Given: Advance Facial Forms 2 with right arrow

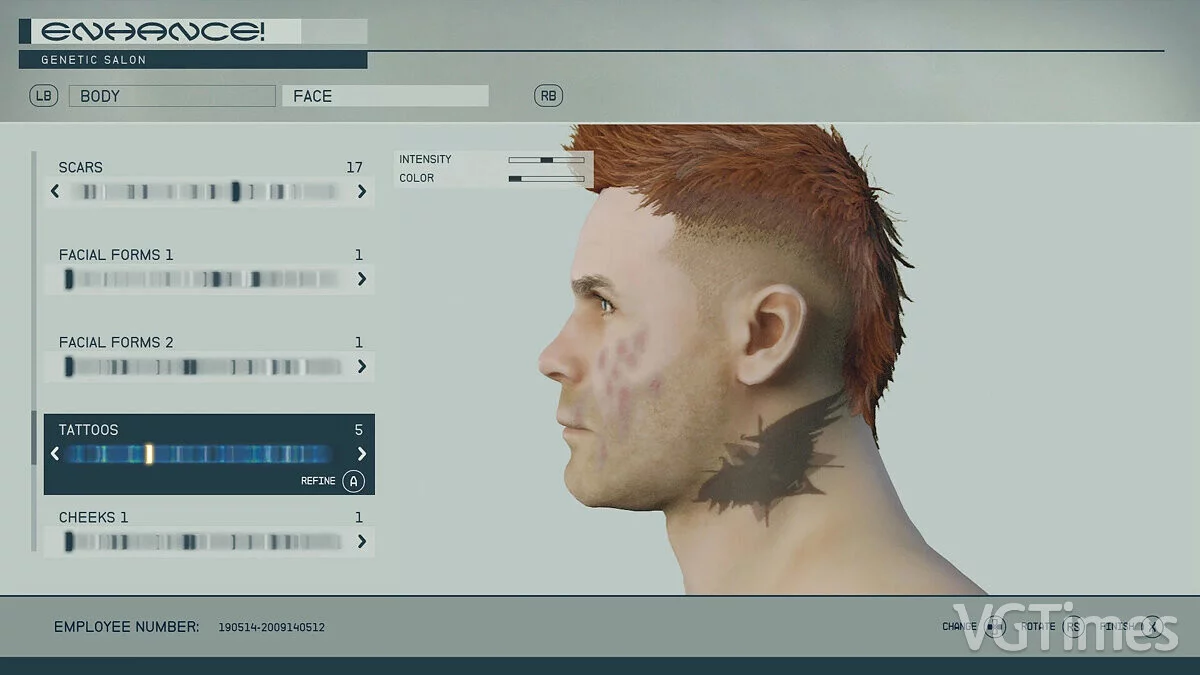Looking at the screenshot, I should click(x=362, y=367).
